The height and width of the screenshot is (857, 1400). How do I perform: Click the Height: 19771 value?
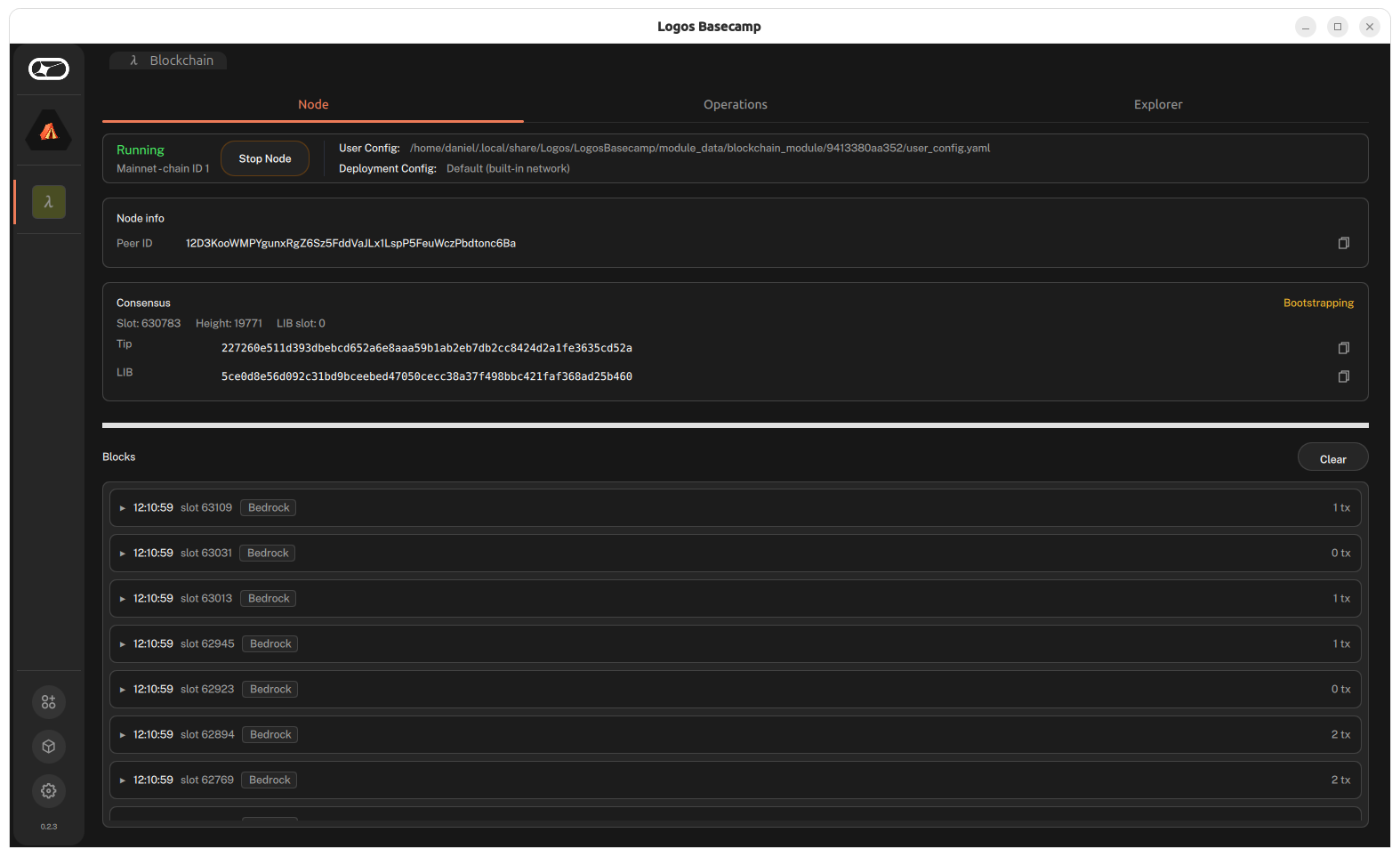[229, 323]
